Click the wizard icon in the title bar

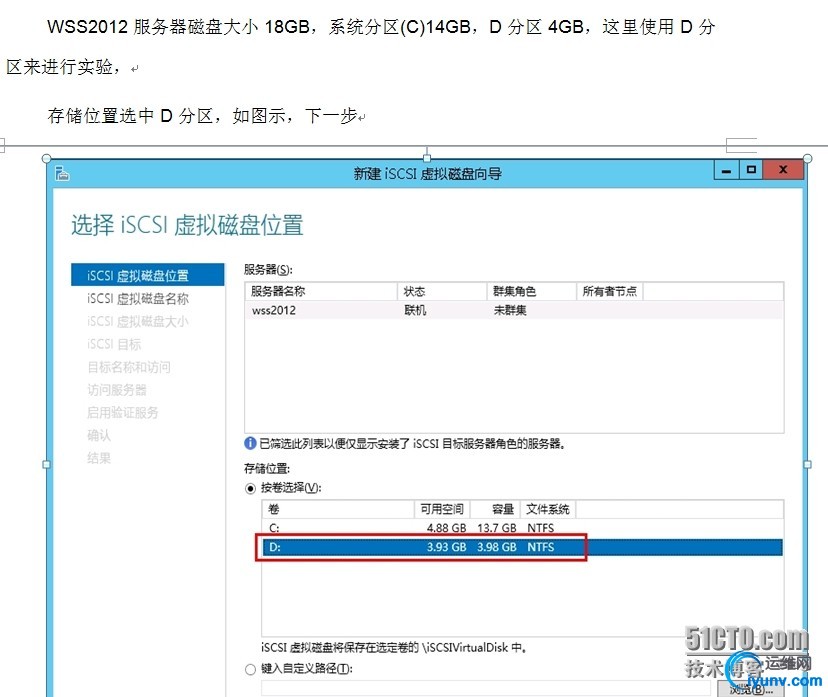tap(62, 173)
